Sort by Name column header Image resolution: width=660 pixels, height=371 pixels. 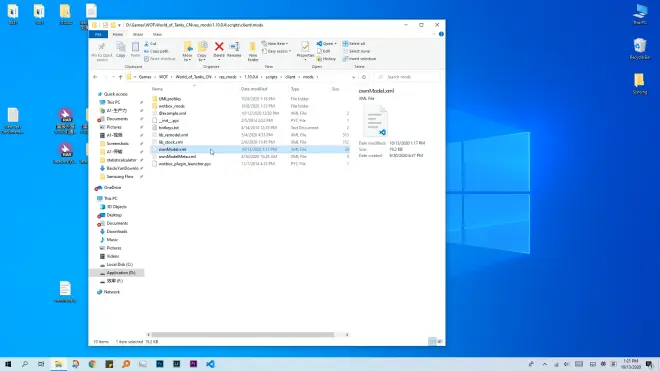pyautogui.click(x=157, y=89)
